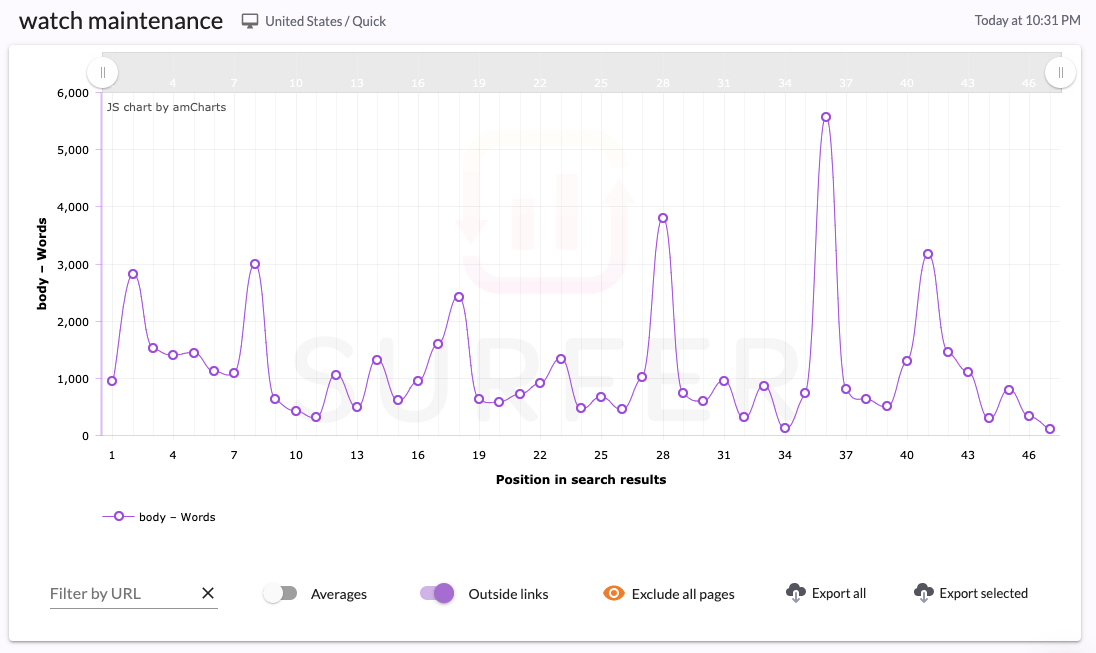The width and height of the screenshot is (1096, 653).
Task: Select the data point at position 41
Action: [x=928, y=254]
